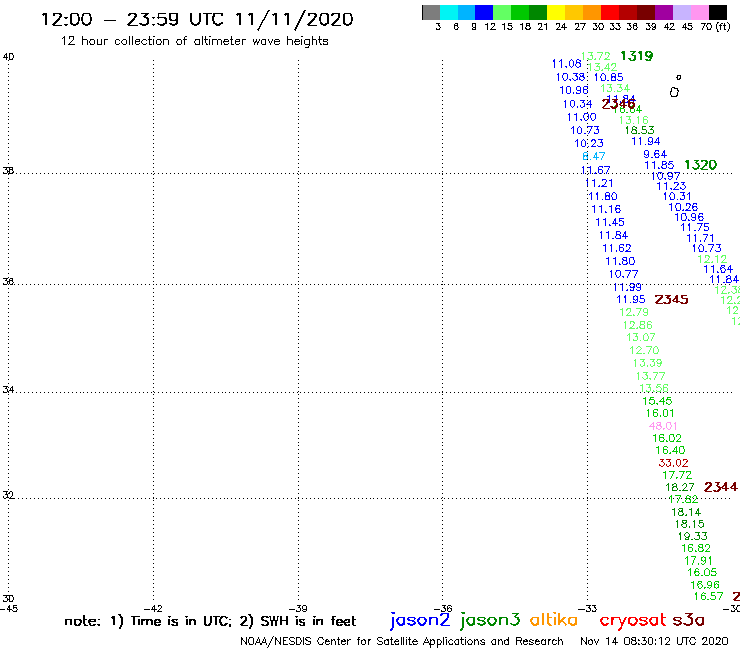The height and width of the screenshot is (650, 740).
Task: Click the 10.77 wave height value
Action: (x=623, y=274)
